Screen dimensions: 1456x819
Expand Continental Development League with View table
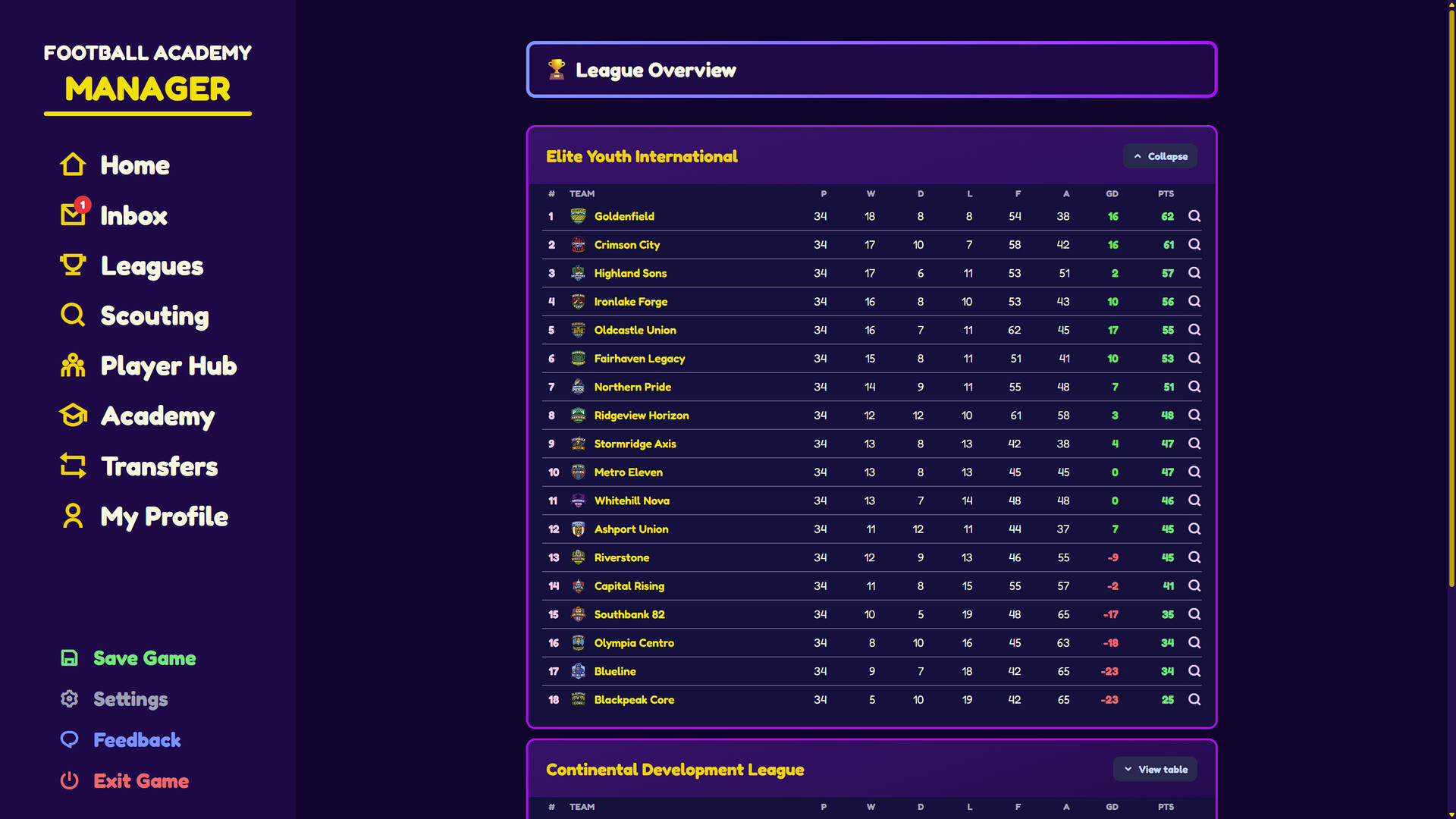tap(1155, 770)
